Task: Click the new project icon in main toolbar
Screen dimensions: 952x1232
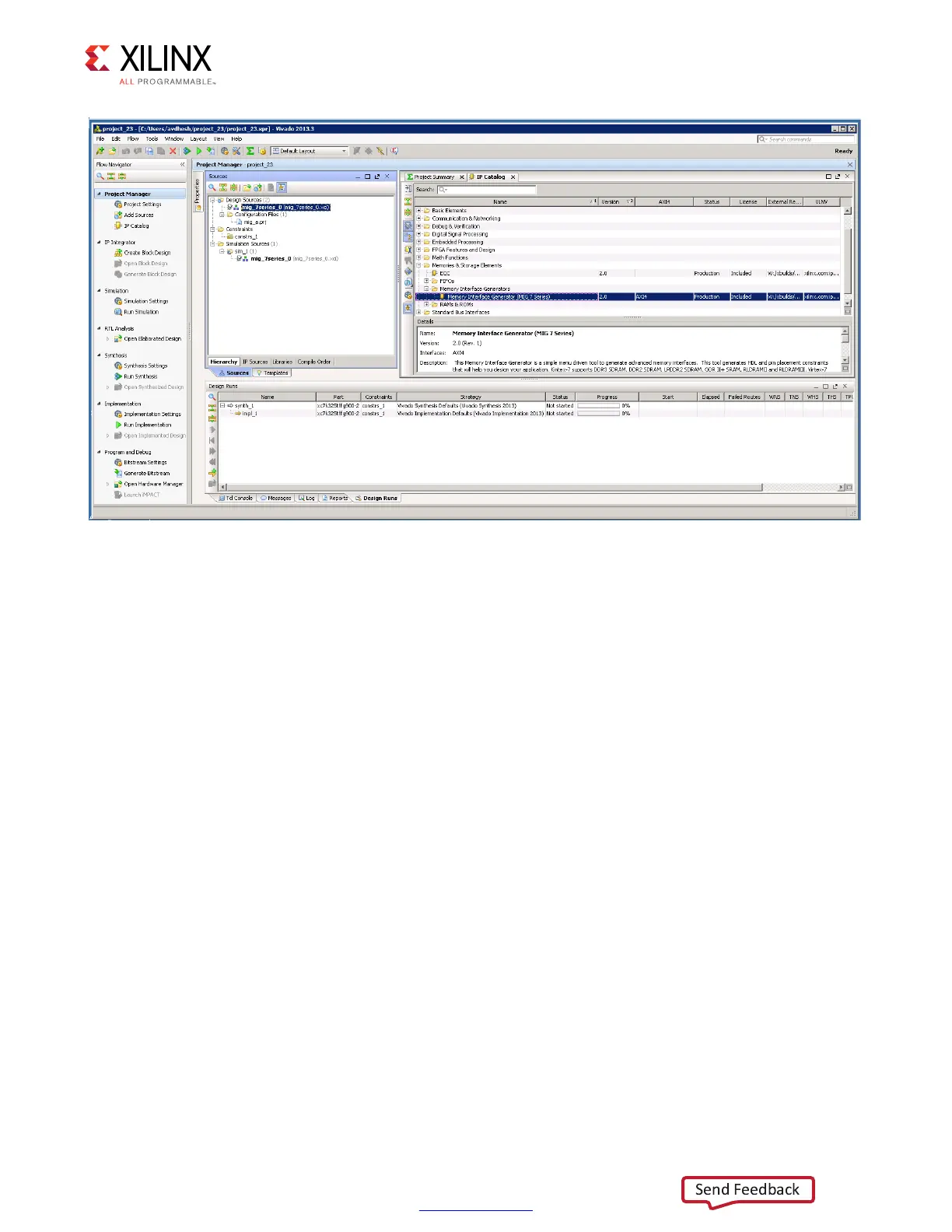Action: pyautogui.click(x=100, y=151)
